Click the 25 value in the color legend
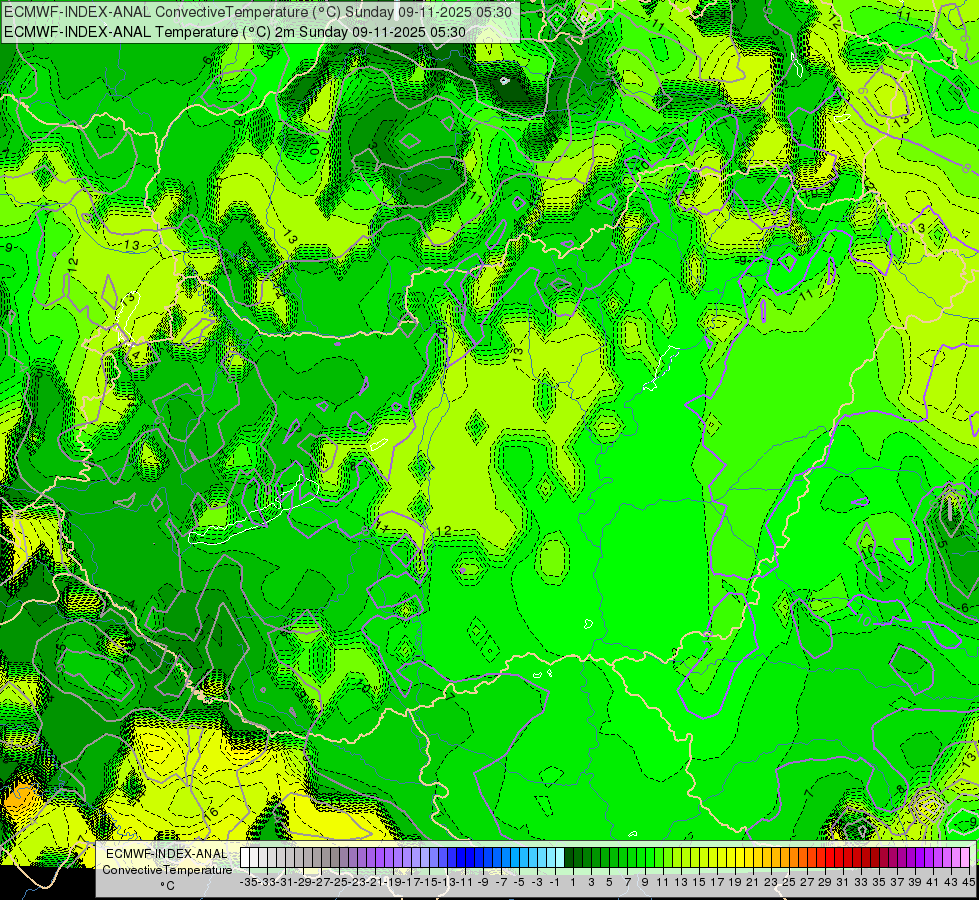The image size is (979, 900). [789, 882]
